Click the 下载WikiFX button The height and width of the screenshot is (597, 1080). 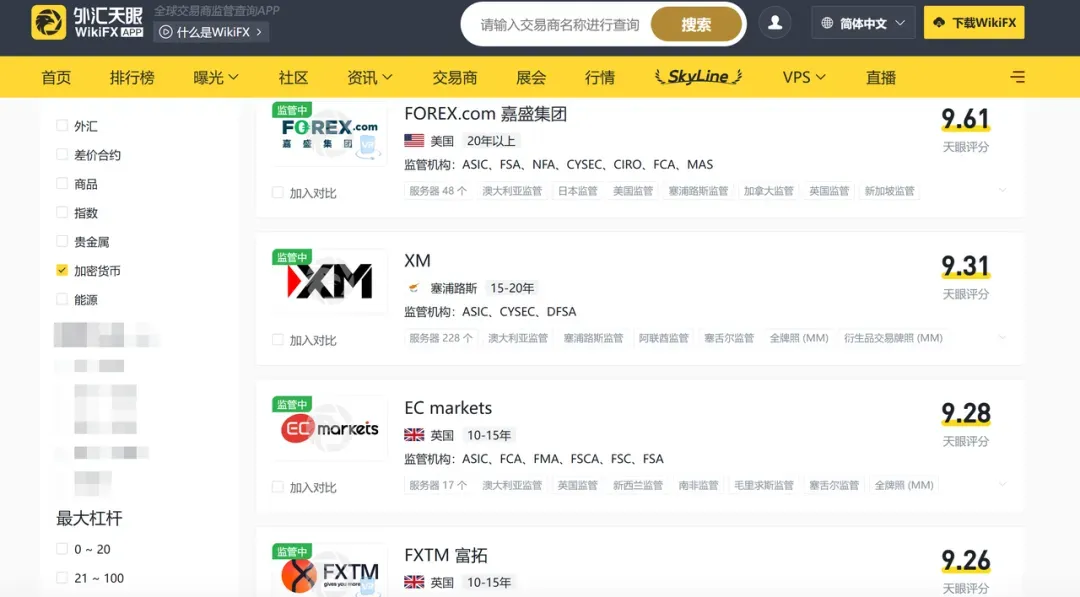pos(974,23)
